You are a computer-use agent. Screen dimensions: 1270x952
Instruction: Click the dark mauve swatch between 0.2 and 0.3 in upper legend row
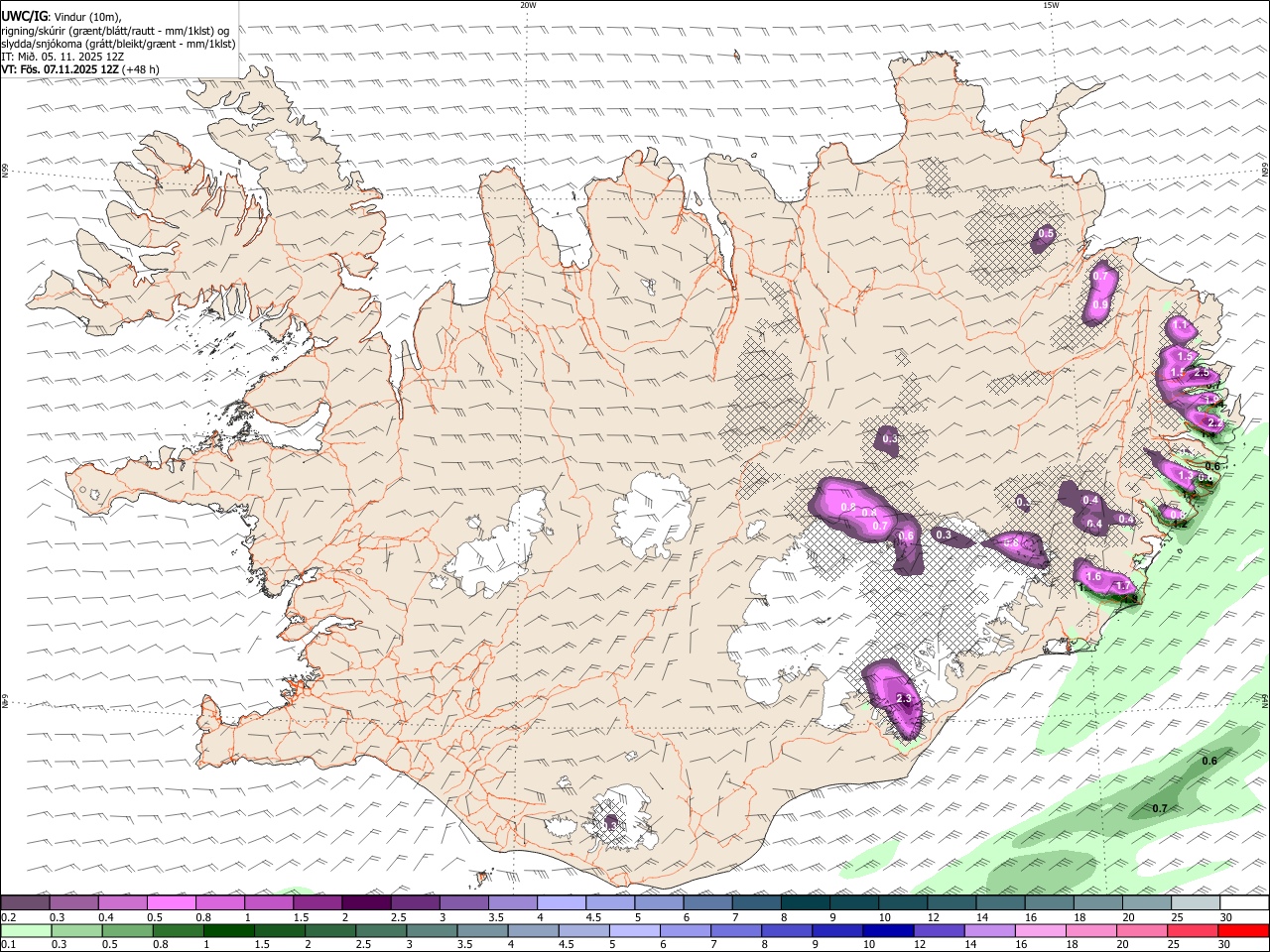click(x=26, y=903)
